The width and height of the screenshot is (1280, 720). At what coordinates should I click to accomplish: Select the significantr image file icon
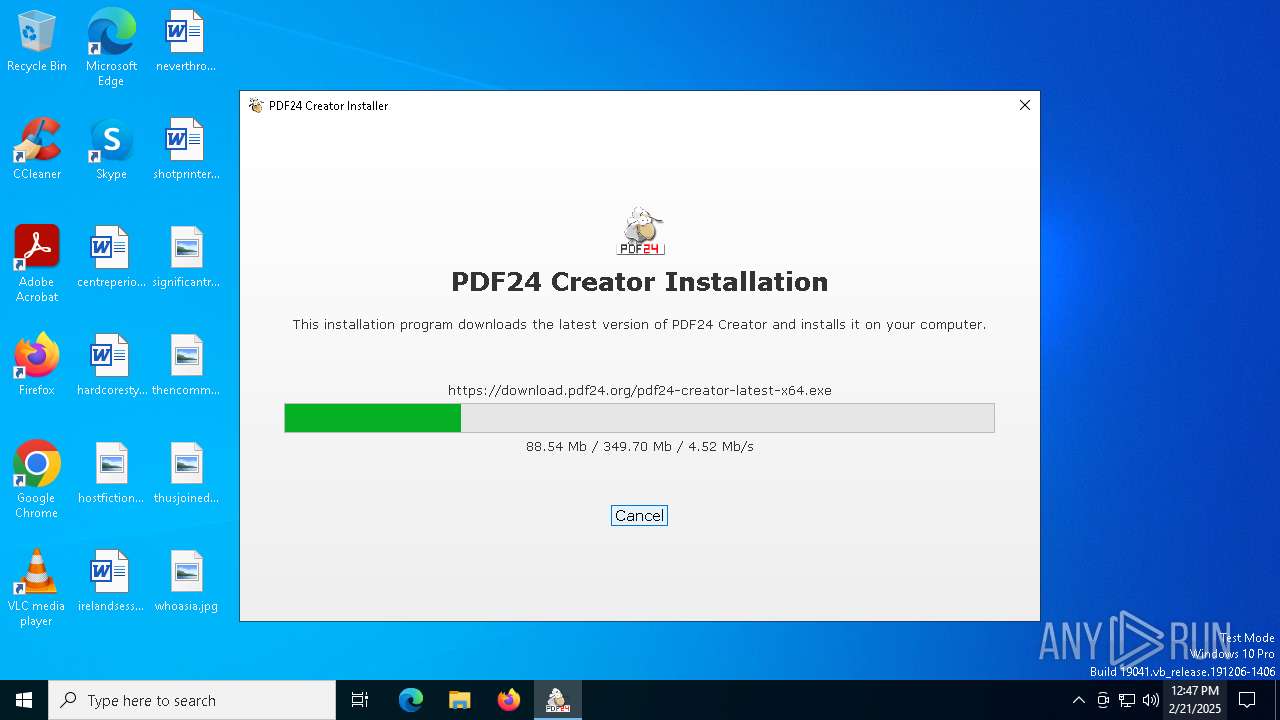coord(186,258)
